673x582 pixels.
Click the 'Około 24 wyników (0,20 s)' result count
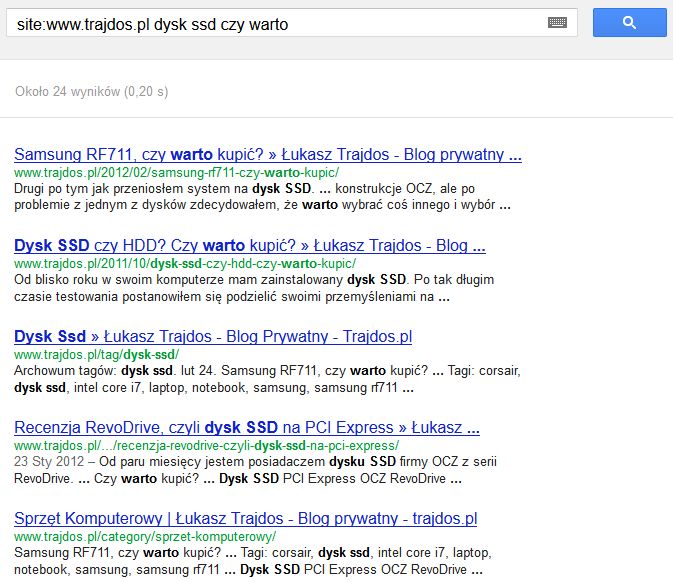click(91, 91)
